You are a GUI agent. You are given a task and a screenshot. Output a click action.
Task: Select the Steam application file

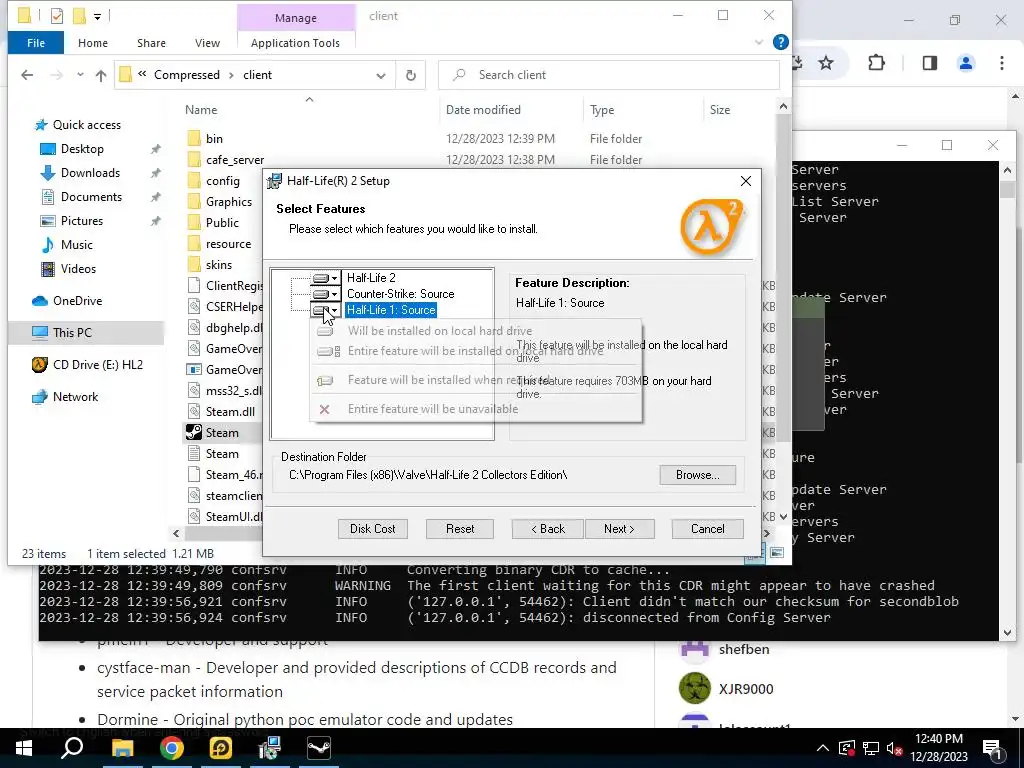pyautogui.click(x=222, y=432)
